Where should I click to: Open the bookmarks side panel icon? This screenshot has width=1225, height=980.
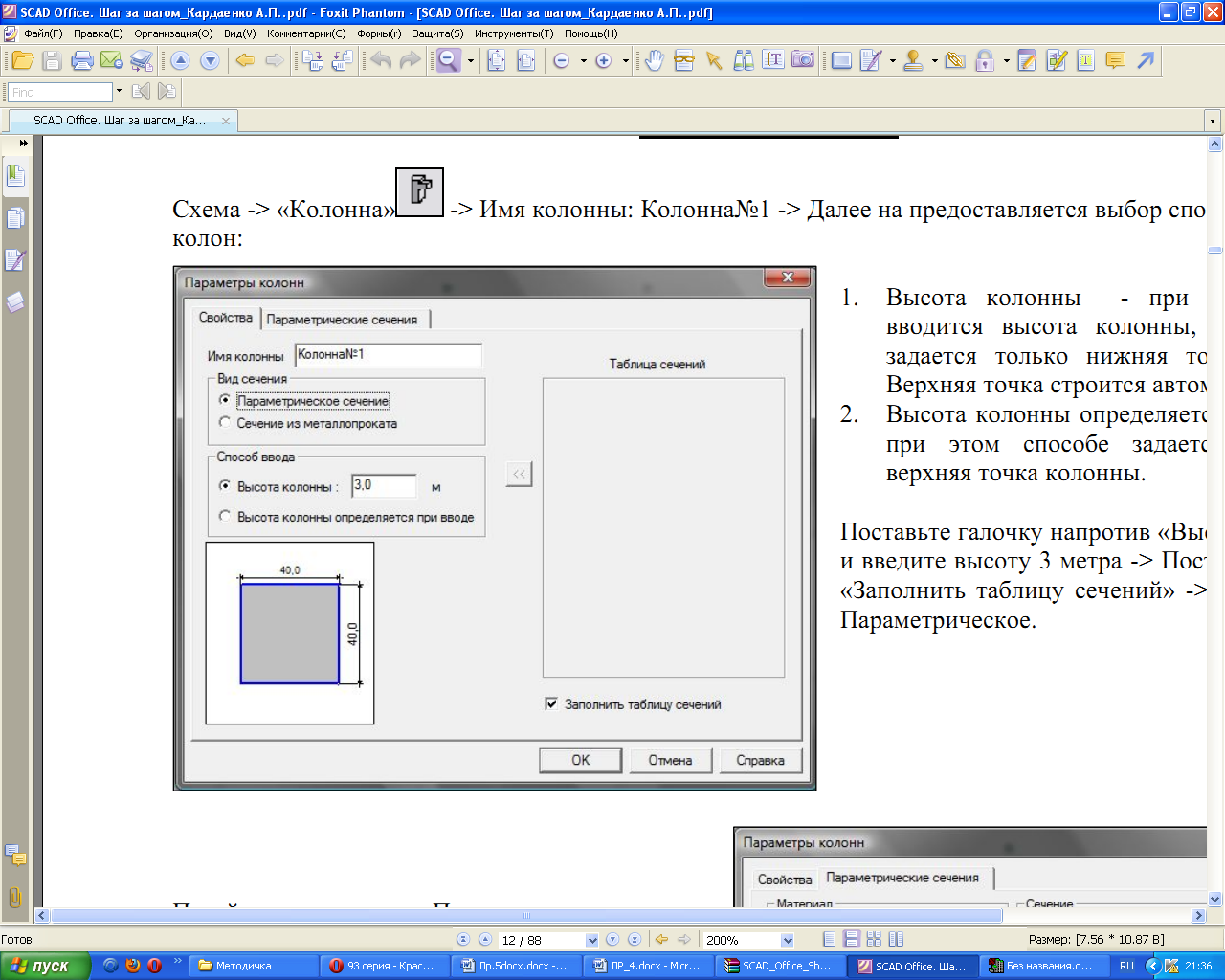[x=15, y=176]
